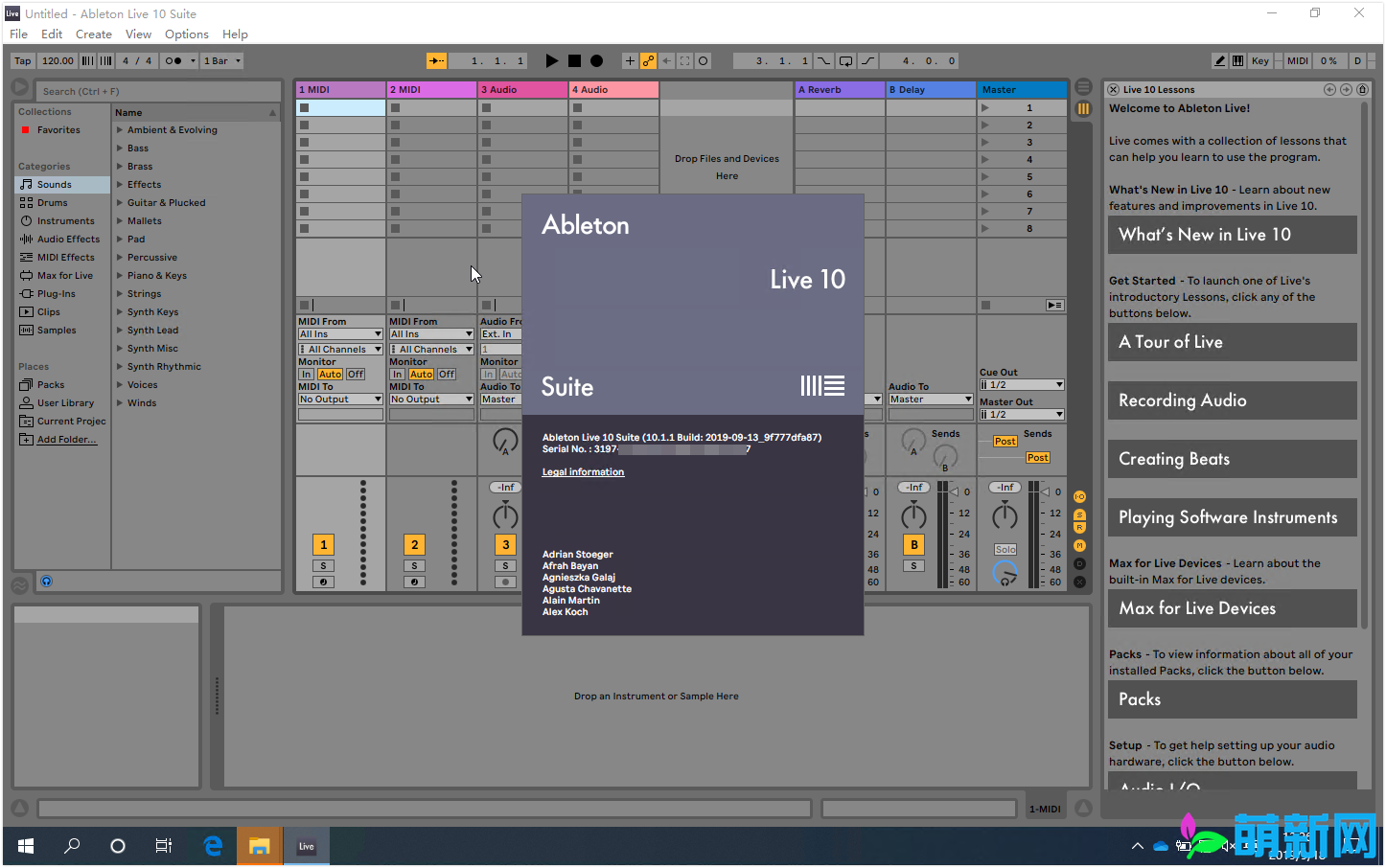The image size is (1386, 868).
Task: Solo track 2 with S button
Action: click(x=414, y=565)
